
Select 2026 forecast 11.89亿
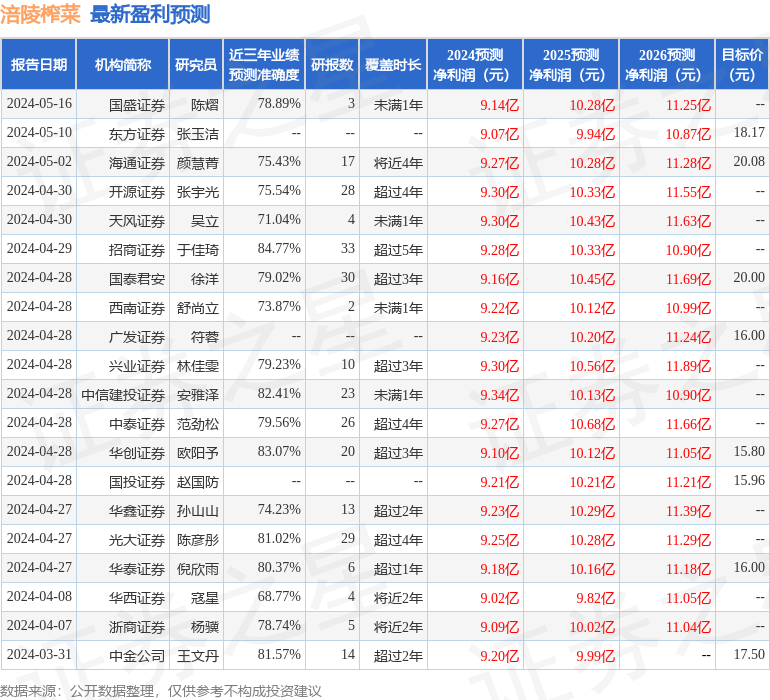pyautogui.click(x=688, y=366)
